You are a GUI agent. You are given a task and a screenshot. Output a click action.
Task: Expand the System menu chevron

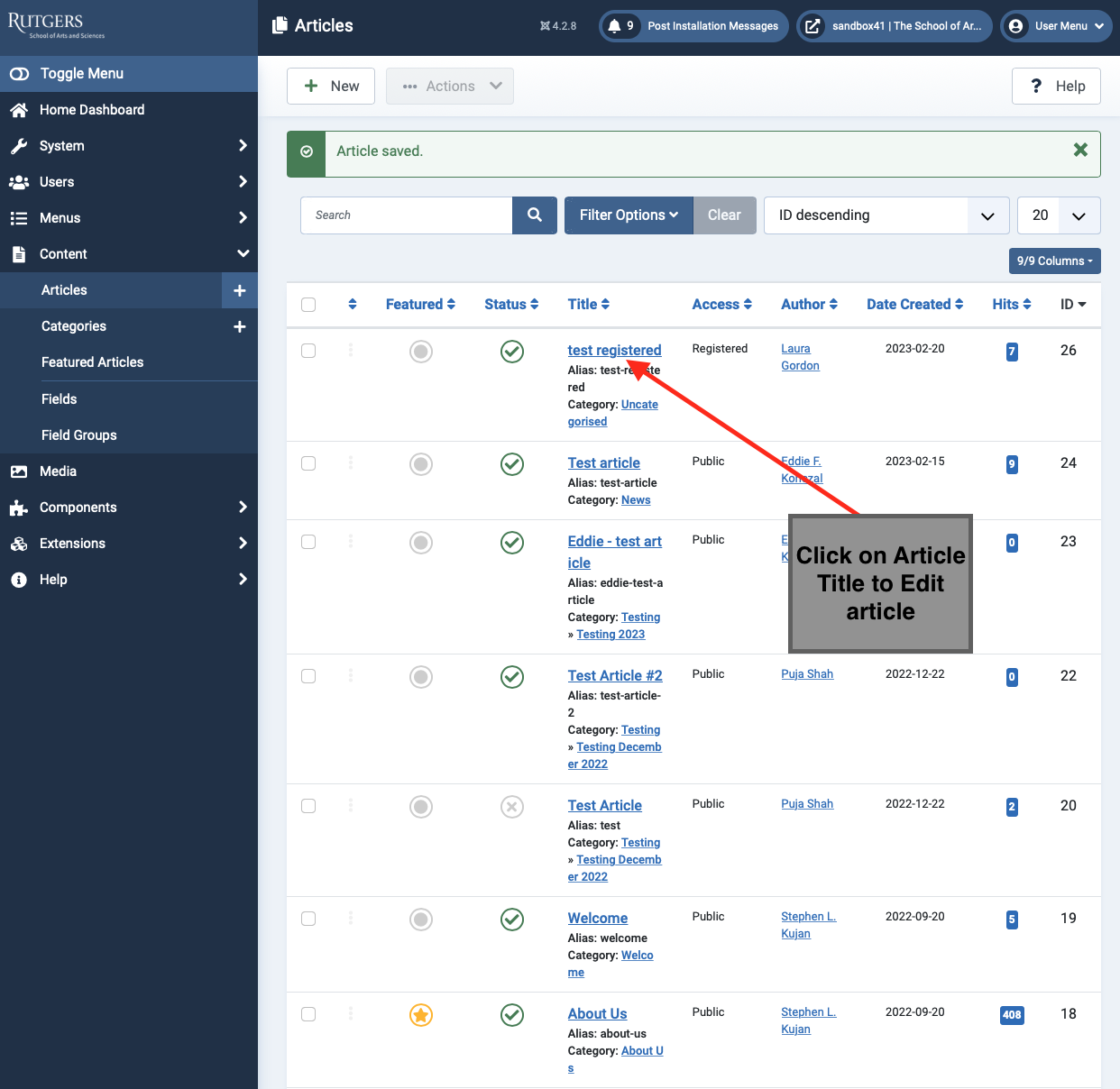click(x=243, y=146)
